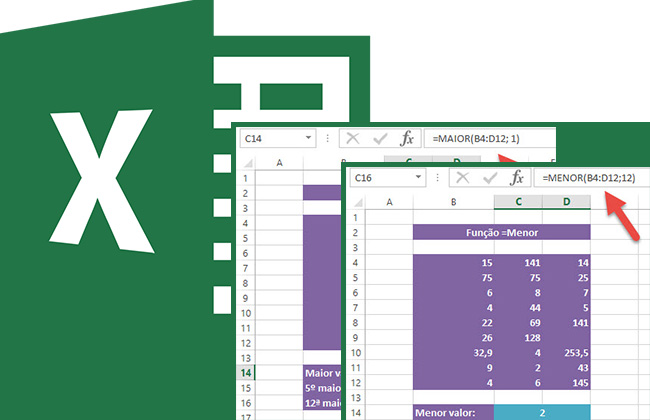Click the cancel X icon beside C16 name box
Screen dimensions: 650x420
(463, 178)
